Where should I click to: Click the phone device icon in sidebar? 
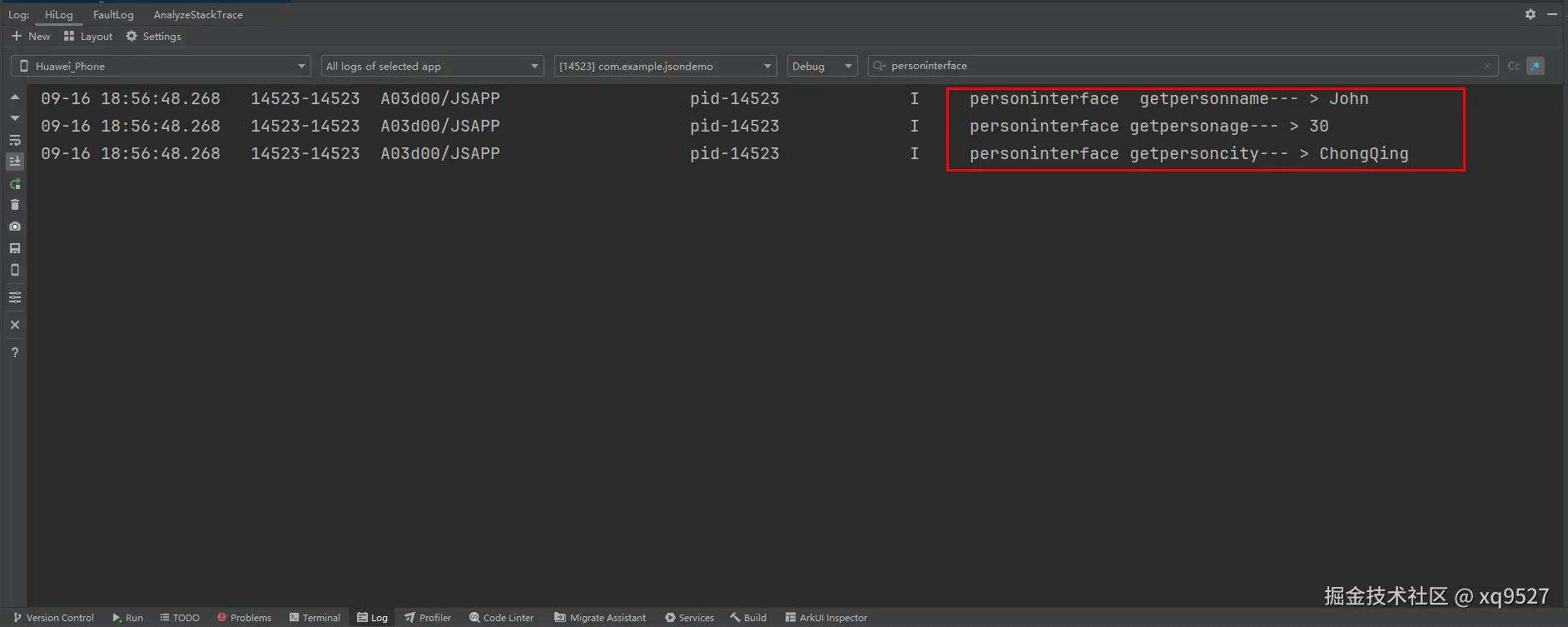pyautogui.click(x=15, y=270)
